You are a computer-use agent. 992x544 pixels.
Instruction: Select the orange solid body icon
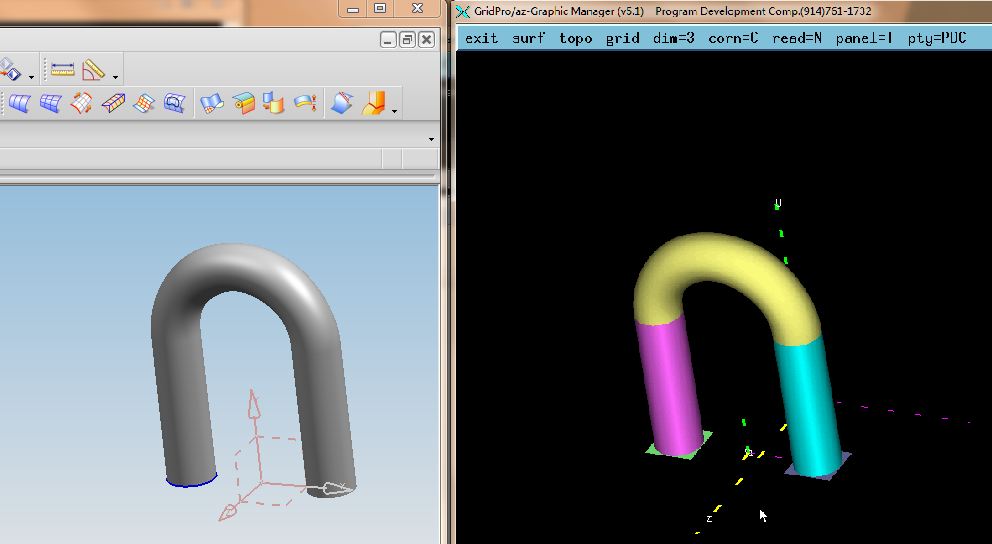374,103
